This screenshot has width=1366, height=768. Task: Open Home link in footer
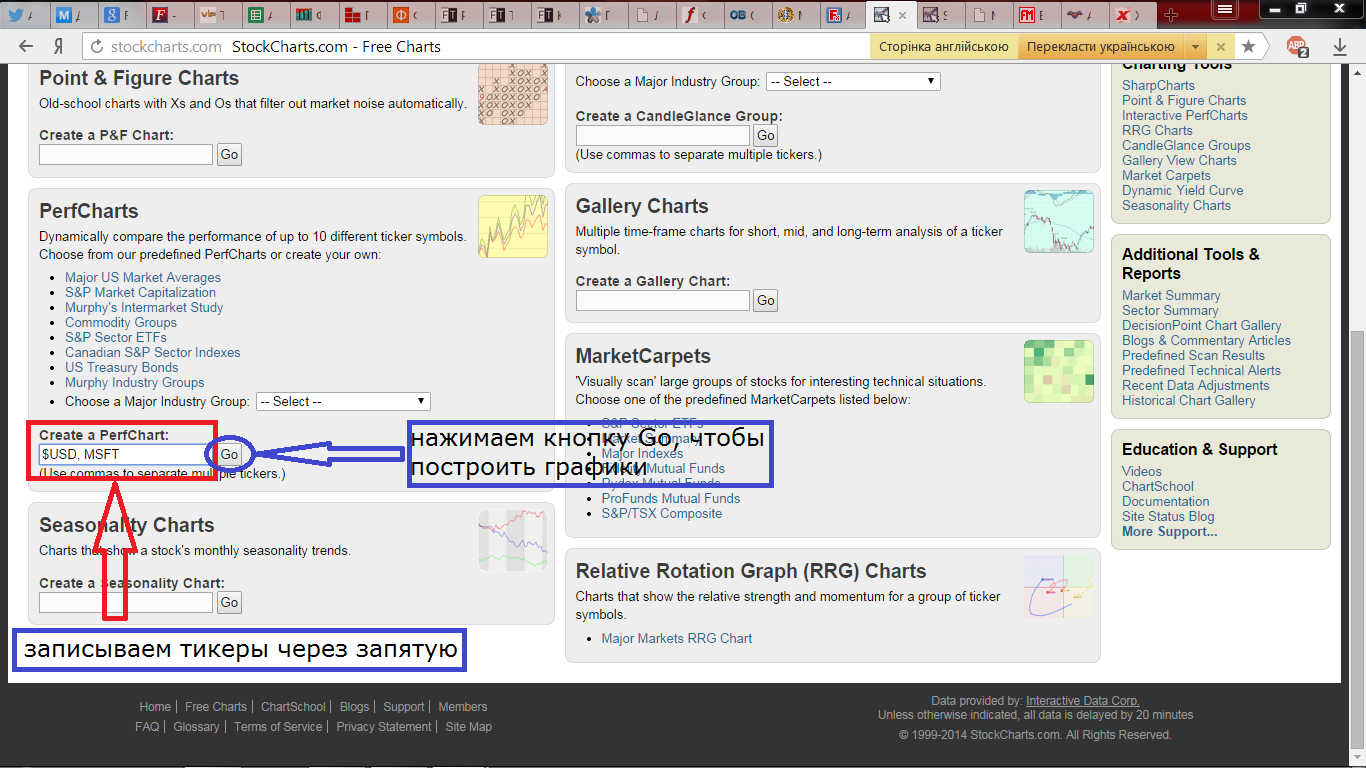pyautogui.click(x=155, y=707)
